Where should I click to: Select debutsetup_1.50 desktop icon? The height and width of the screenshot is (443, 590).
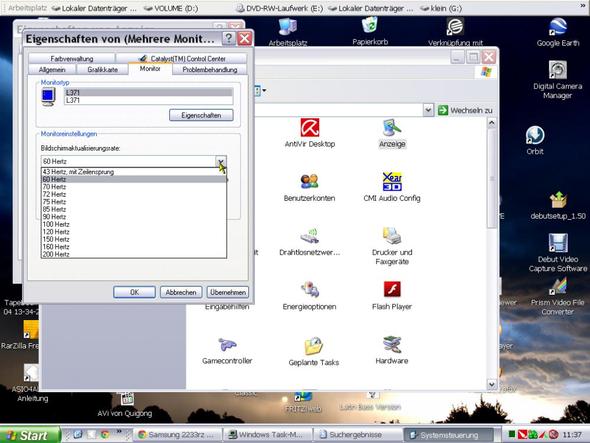pos(558,205)
